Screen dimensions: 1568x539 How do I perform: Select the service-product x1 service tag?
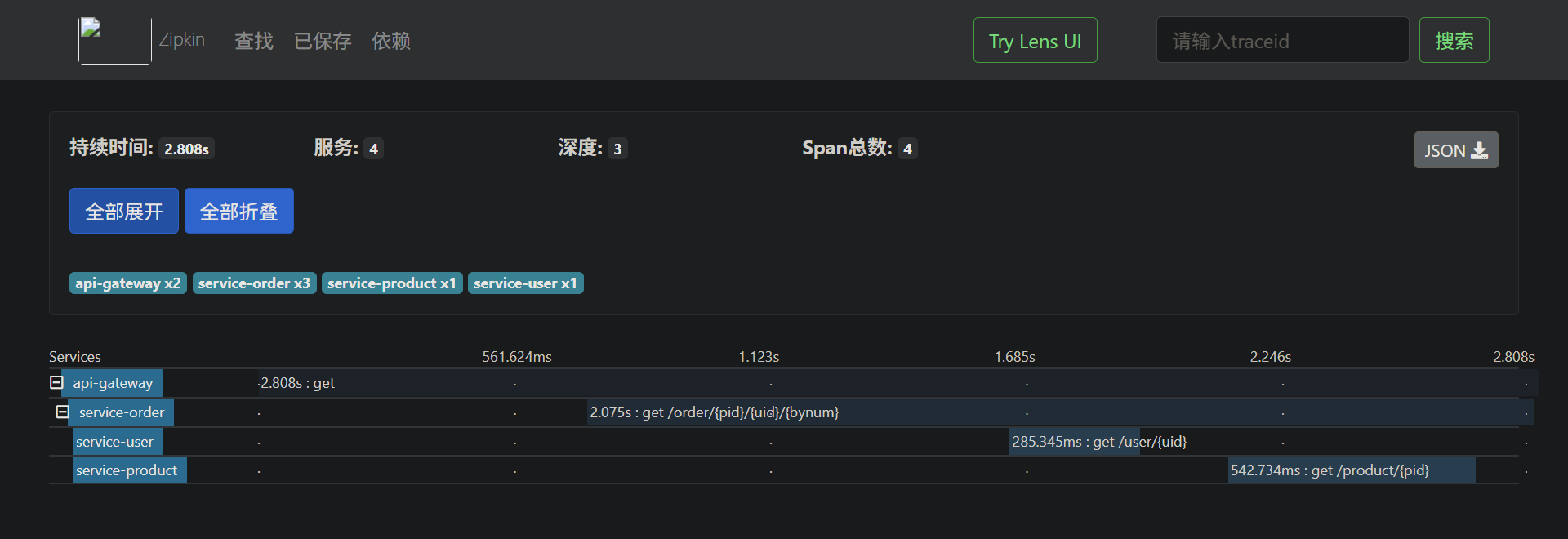click(x=392, y=283)
